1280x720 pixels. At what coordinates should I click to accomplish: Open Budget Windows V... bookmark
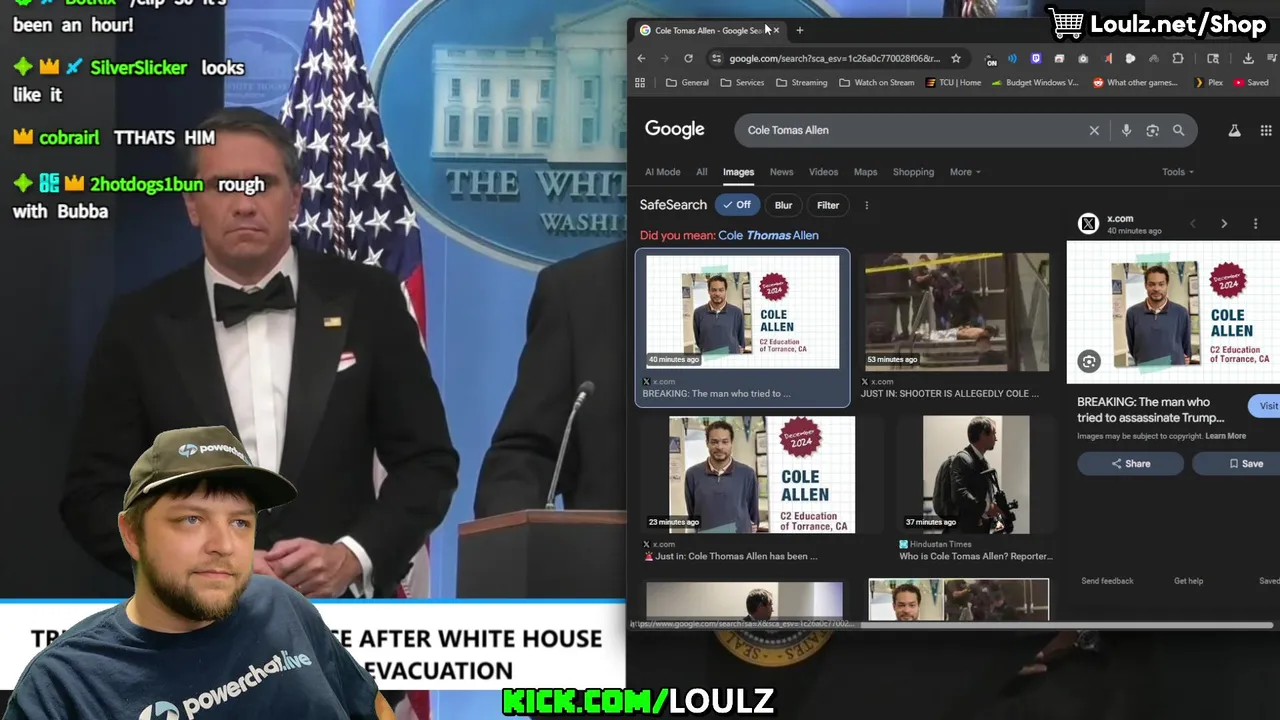(1035, 83)
